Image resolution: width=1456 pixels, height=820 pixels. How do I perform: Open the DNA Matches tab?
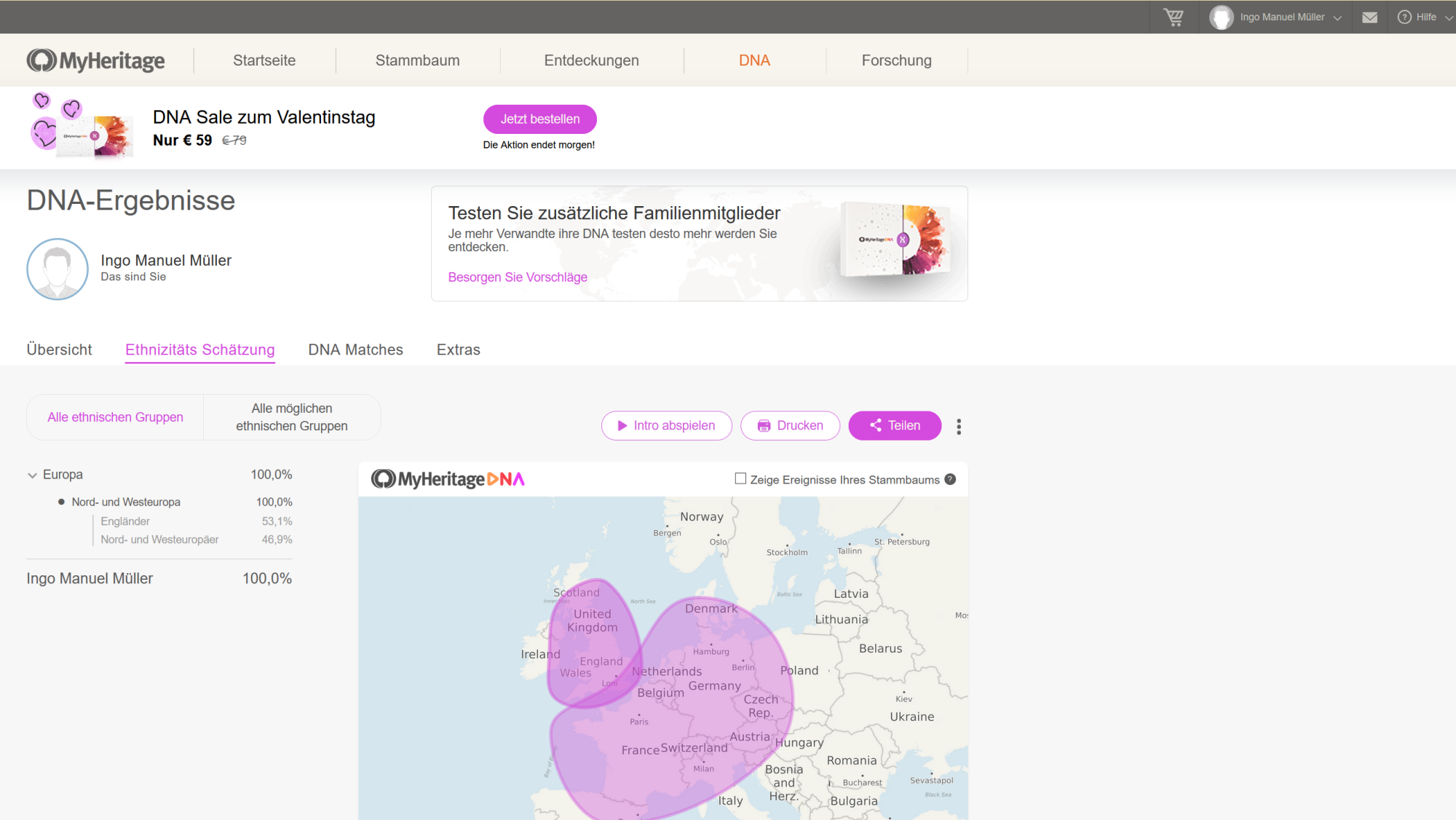(x=355, y=350)
